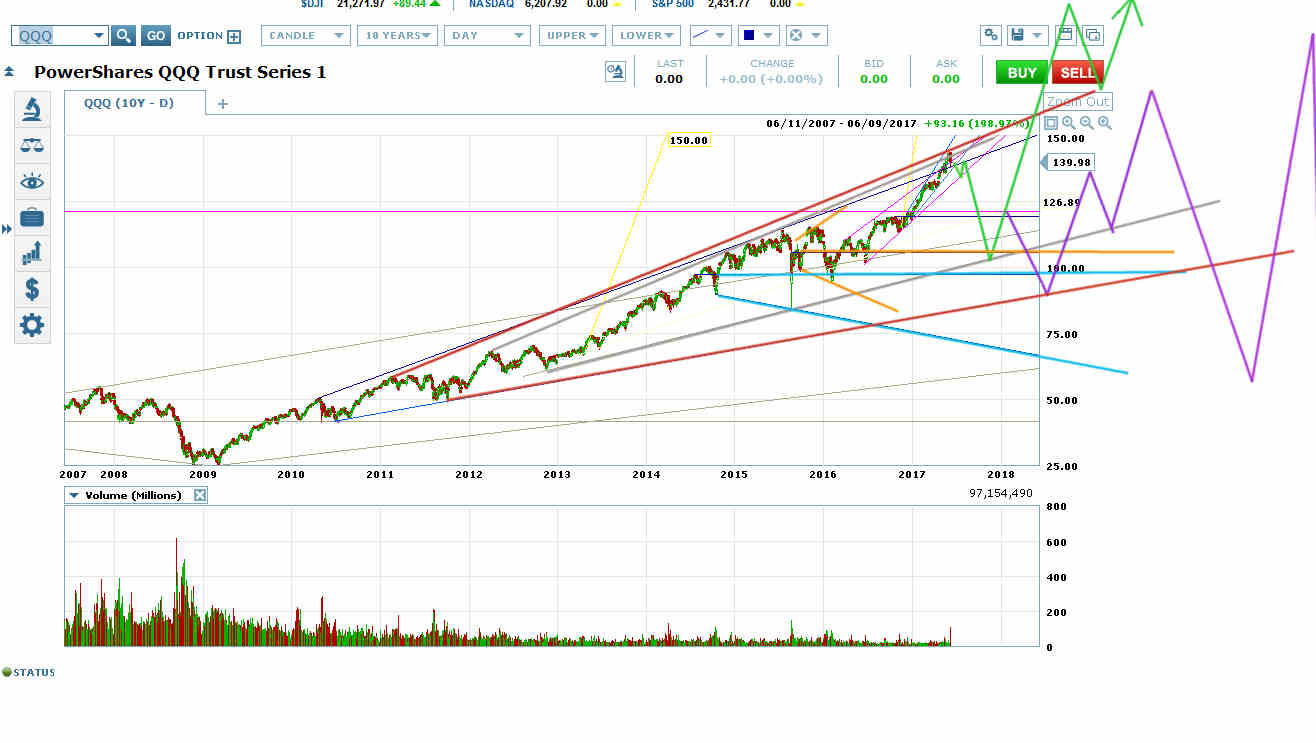1316x743 pixels.
Task: Click the PowerShares QQQ Trust Series 1 title
Action: 180,72
